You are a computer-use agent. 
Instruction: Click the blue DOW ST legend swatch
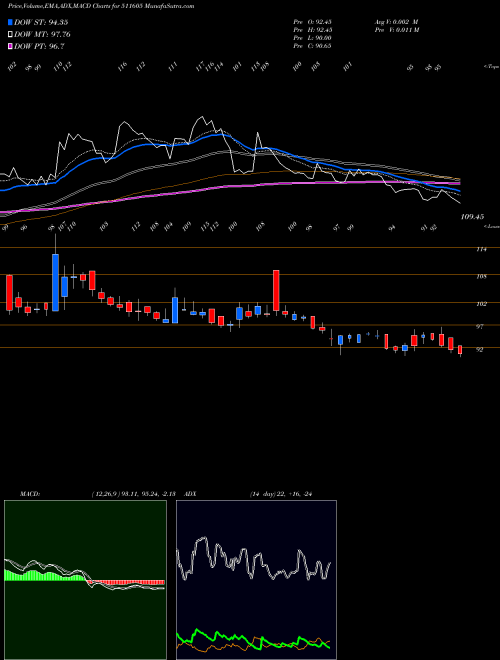(x=10, y=22)
